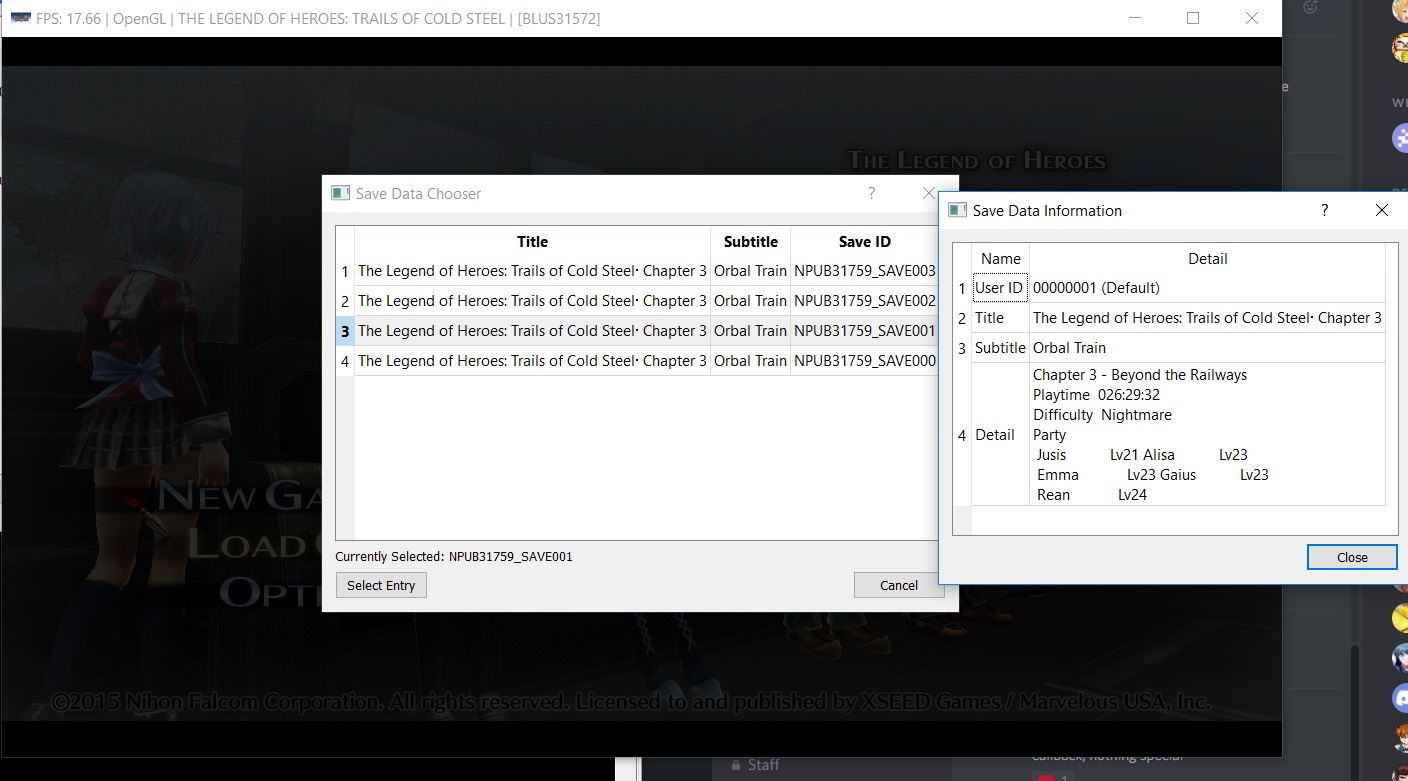Click the Orbal Train value in information table

coord(1207,348)
